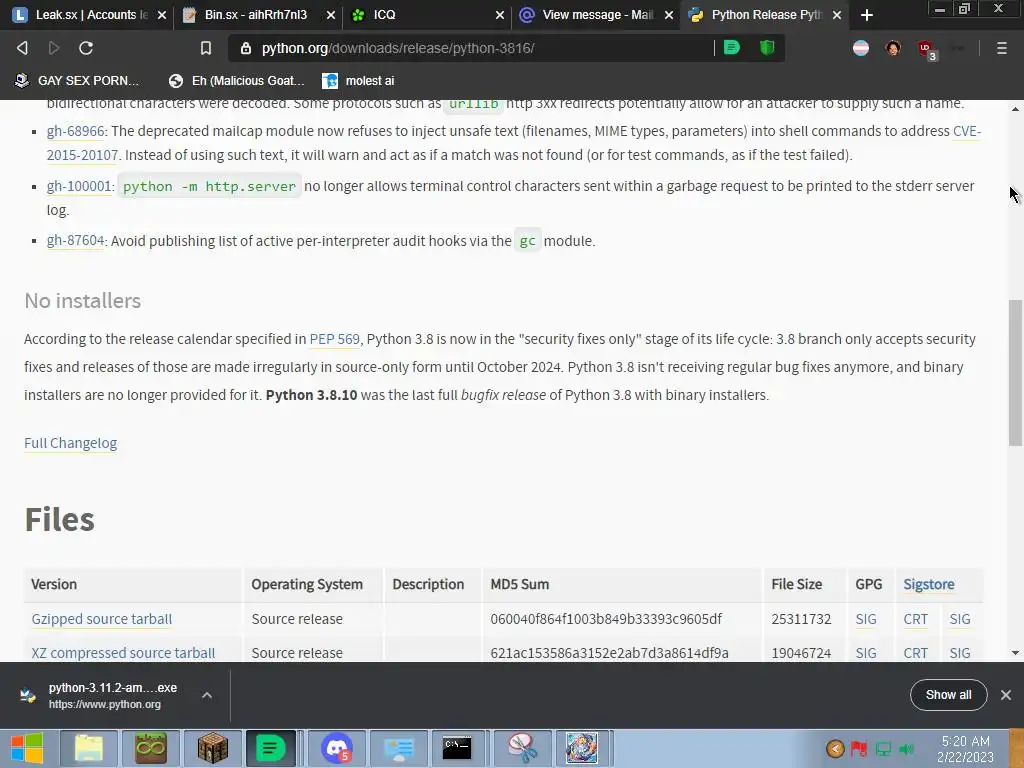The height and width of the screenshot is (768, 1024).
Task: Open a new tab with plus button
Action: coord(867,15)
